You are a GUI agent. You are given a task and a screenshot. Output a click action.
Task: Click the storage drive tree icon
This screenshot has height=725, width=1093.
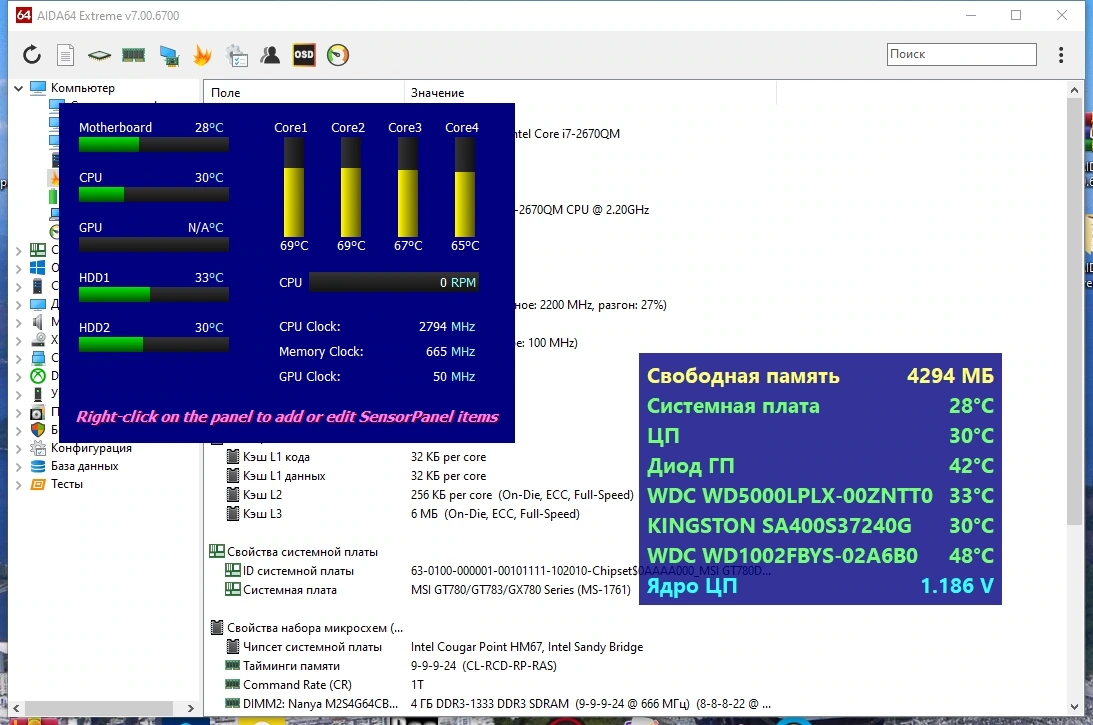pyautogui.click(x=38, y=339)
